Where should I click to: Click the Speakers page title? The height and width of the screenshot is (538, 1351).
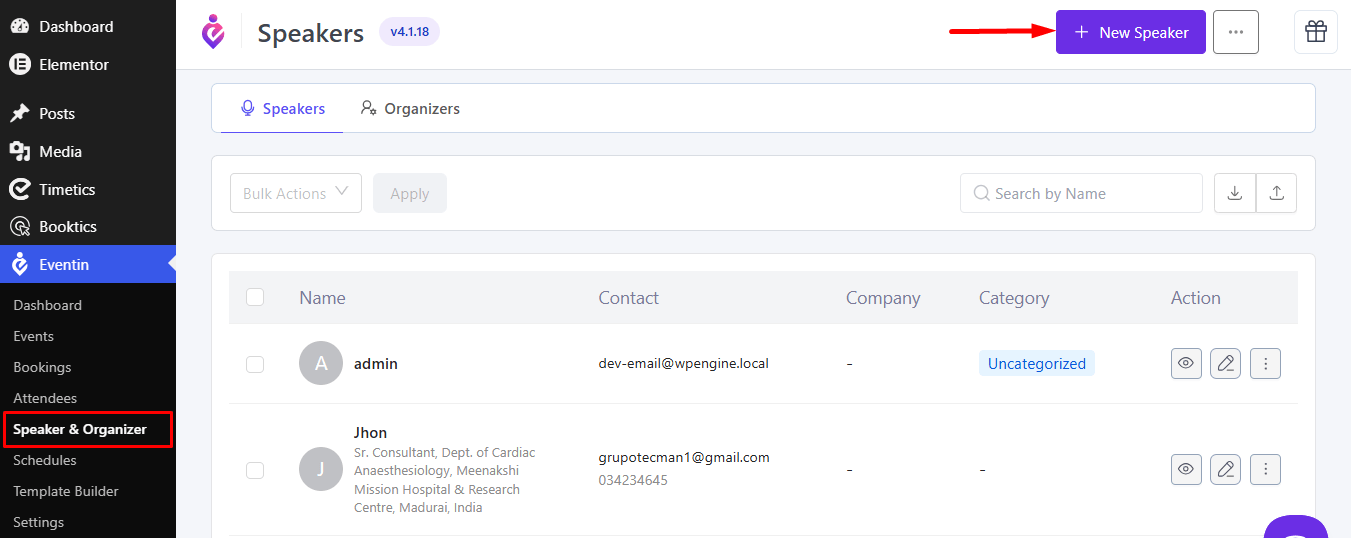click(x=311, y=33)
